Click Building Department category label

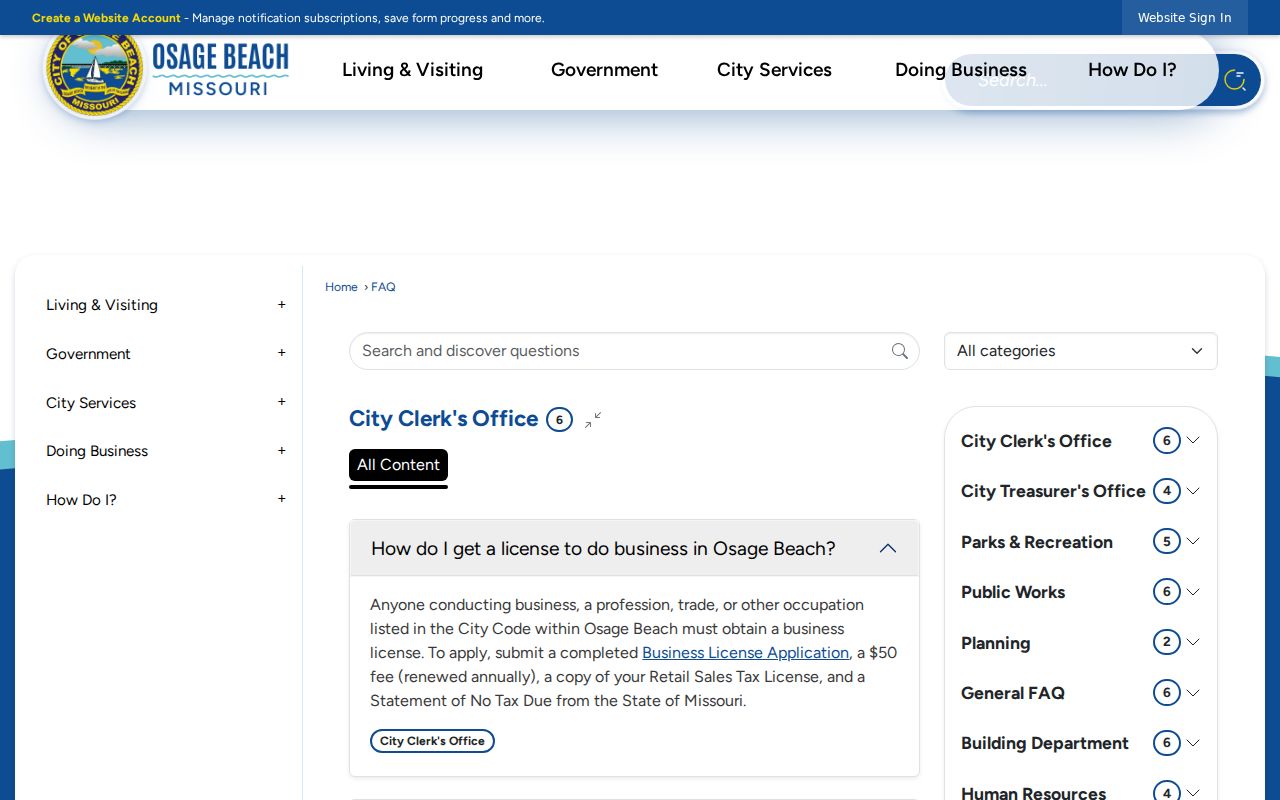click(1044, 743)
